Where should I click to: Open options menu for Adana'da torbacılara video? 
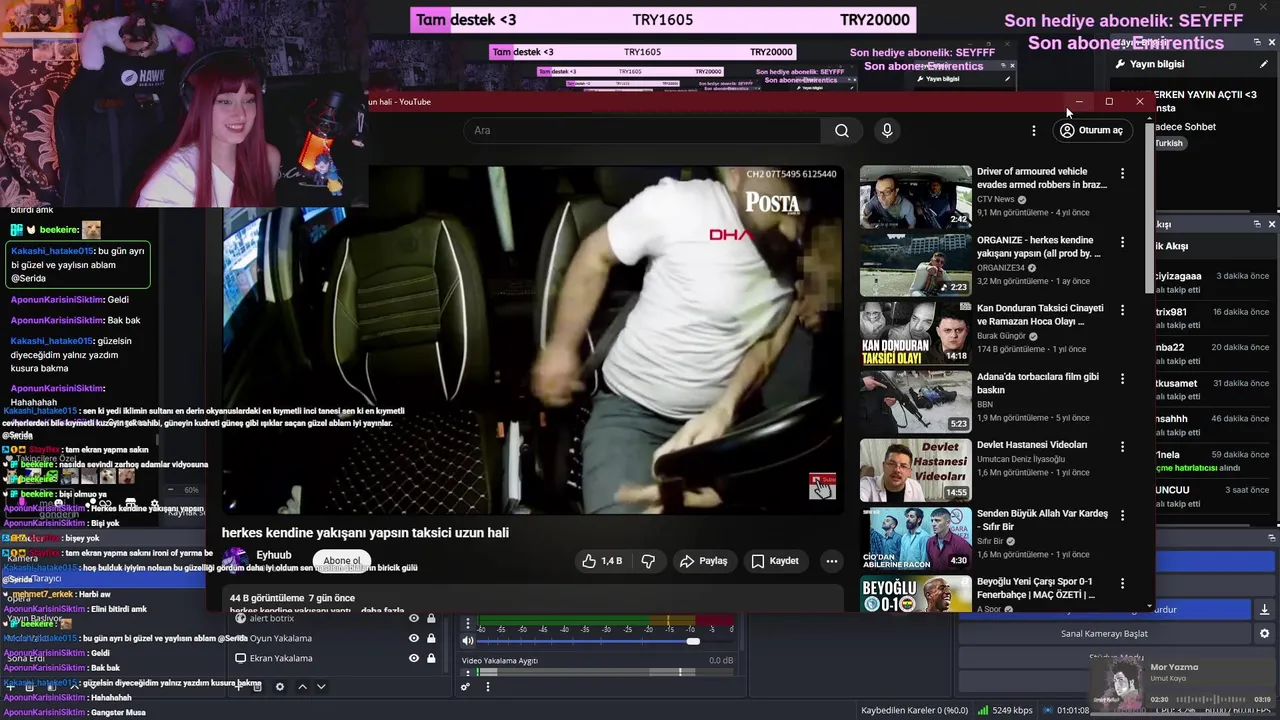pos(1122,379)
